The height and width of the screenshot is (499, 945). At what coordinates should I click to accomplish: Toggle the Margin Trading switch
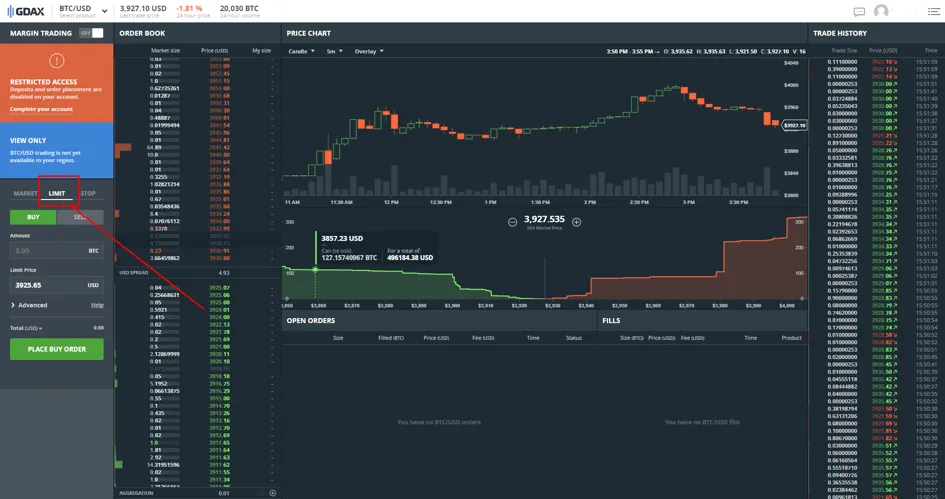pos(92,33)
